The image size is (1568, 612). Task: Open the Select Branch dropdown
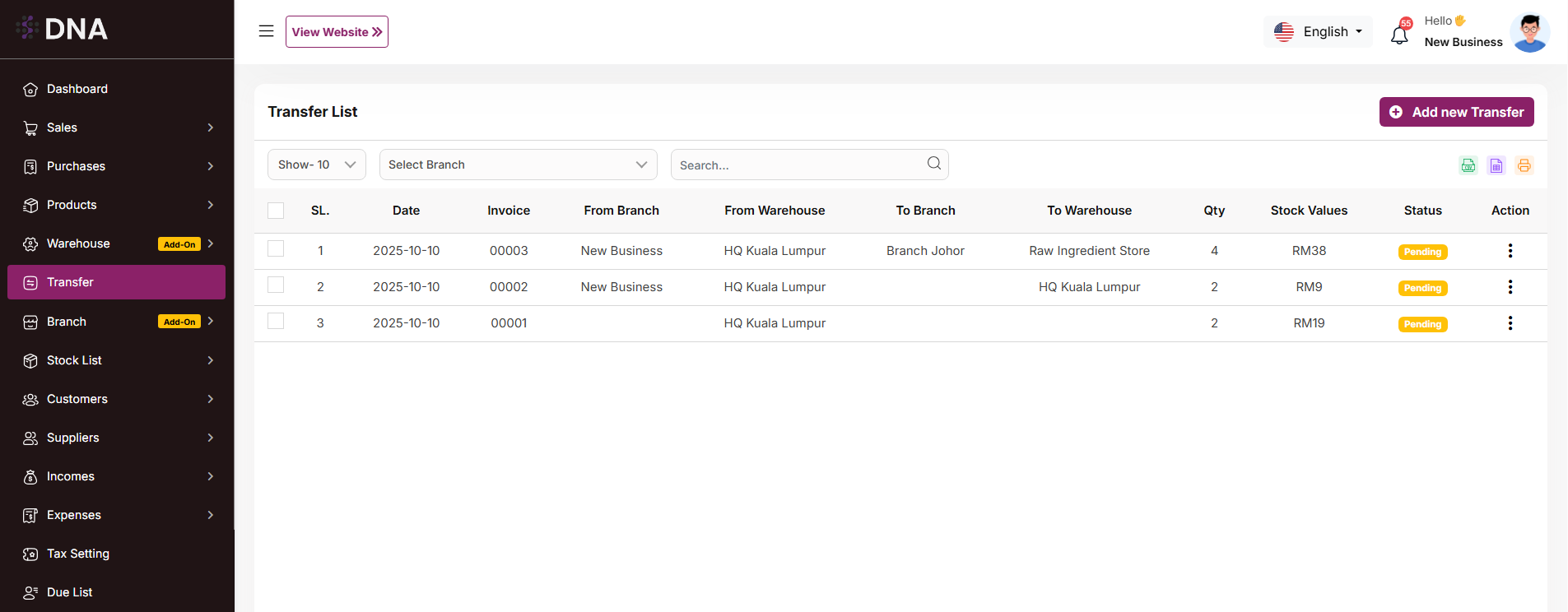pos(518,165)
